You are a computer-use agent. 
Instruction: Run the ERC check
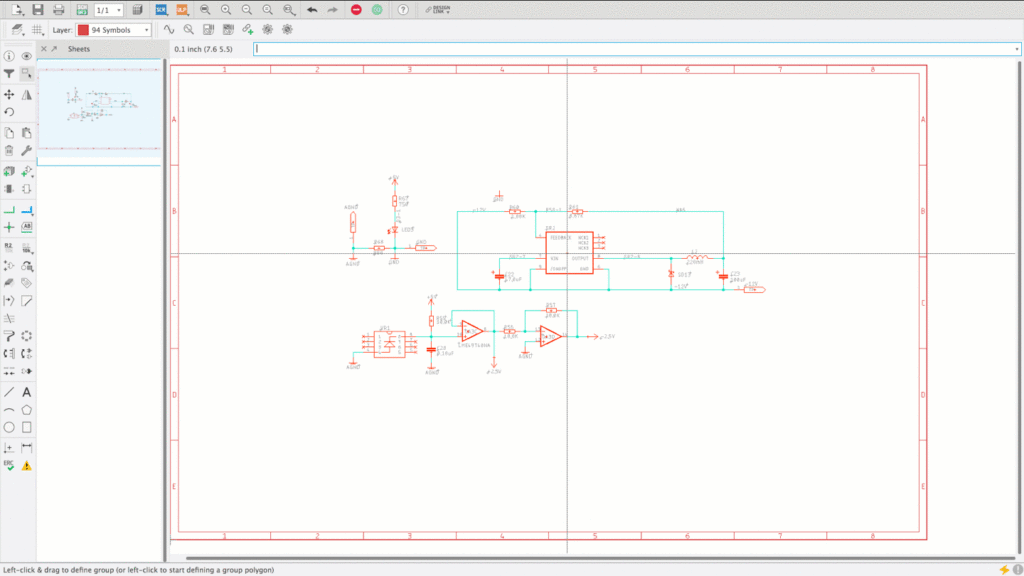coord(9,465)
